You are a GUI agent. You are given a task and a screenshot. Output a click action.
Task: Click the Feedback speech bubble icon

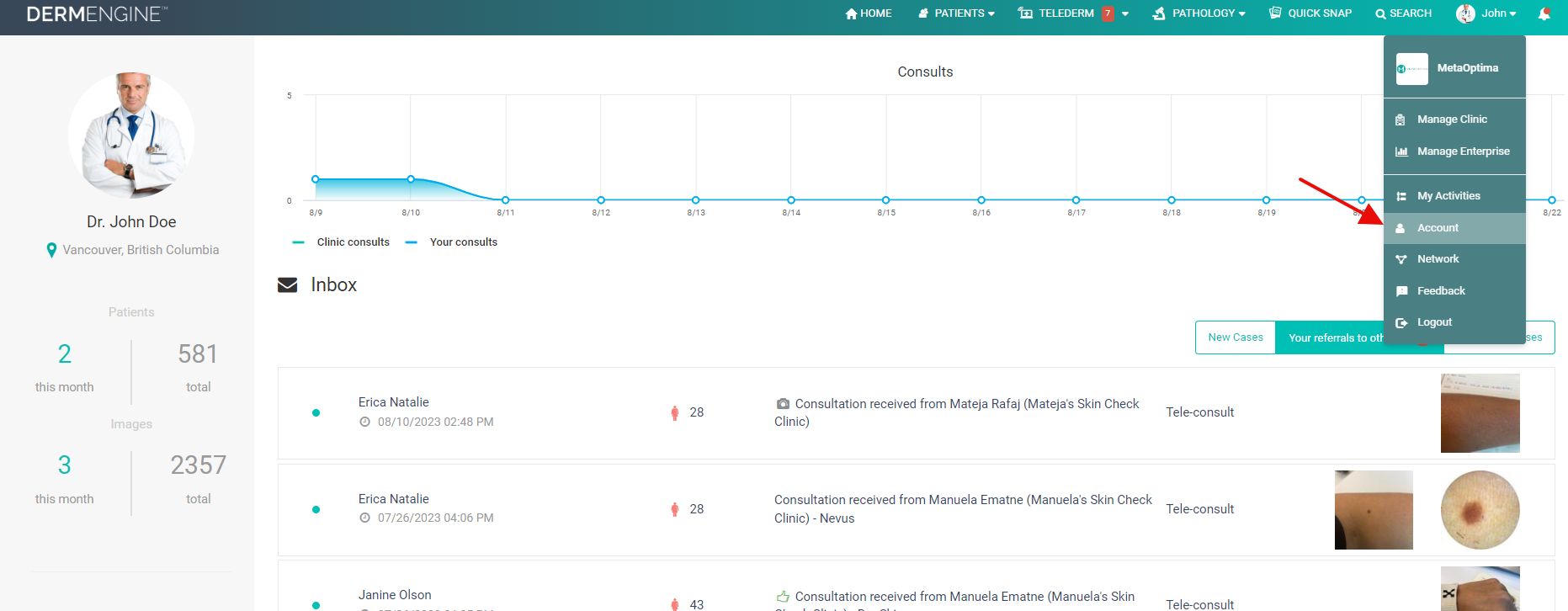click(1401, 291)
